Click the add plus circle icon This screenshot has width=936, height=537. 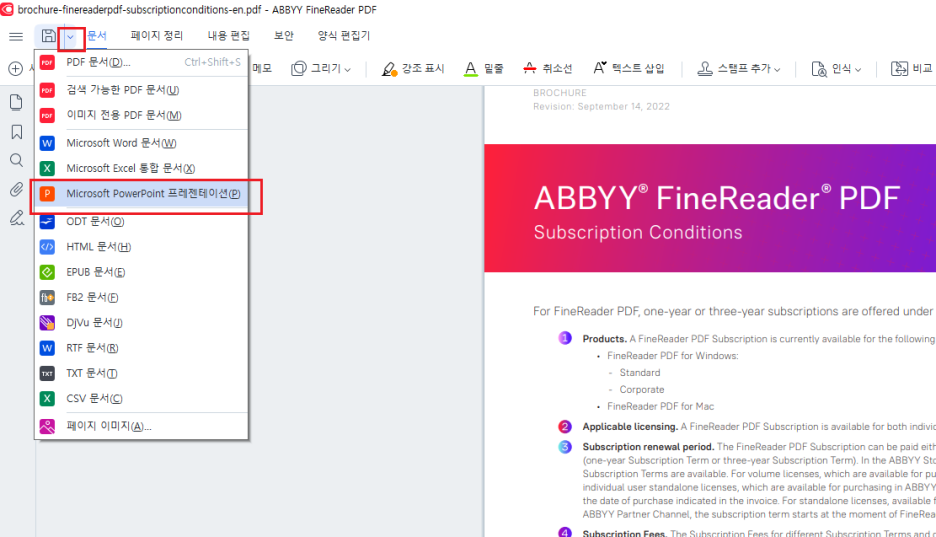(x=16, y=69)
